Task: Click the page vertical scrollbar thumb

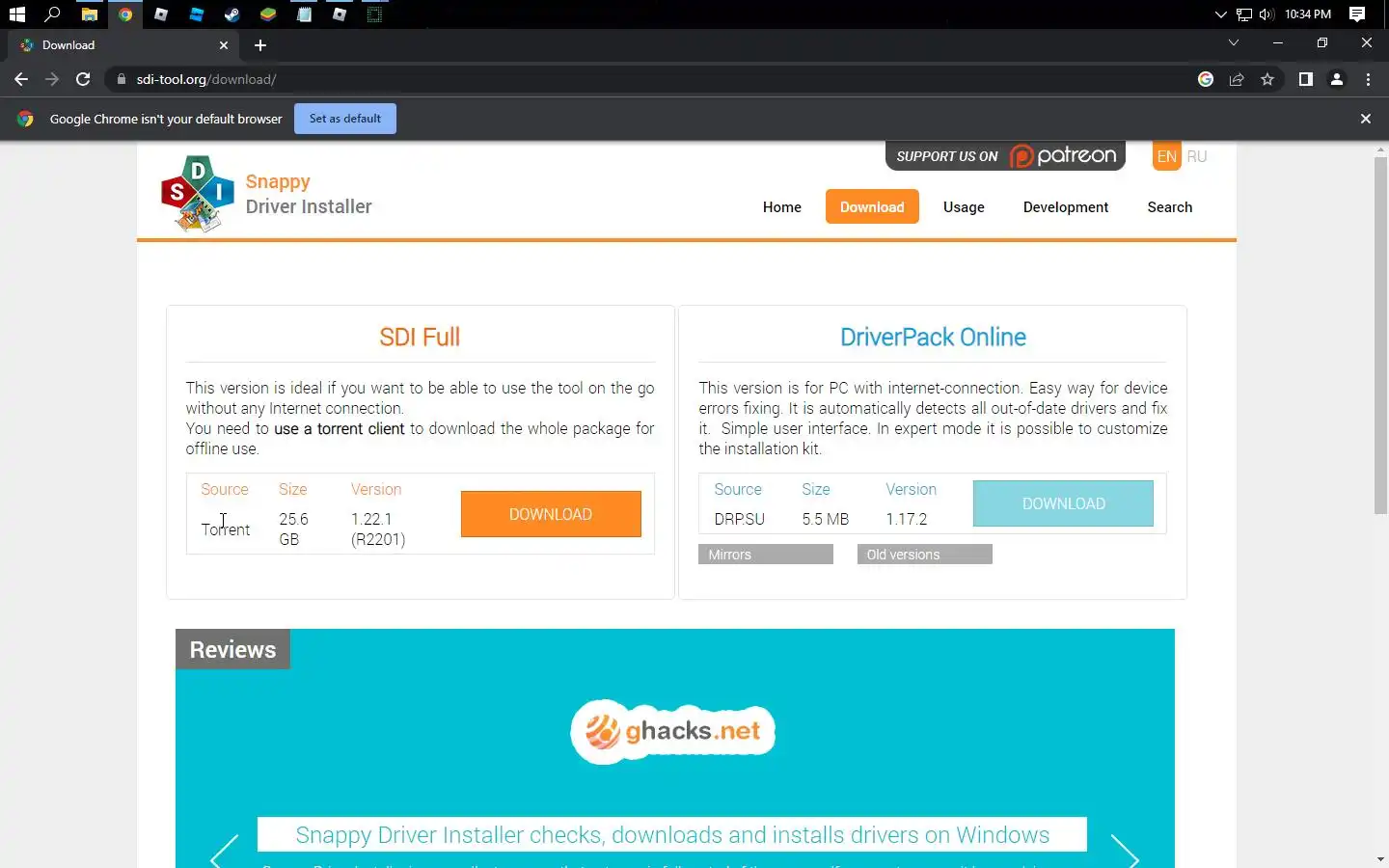Action: 1380,335
